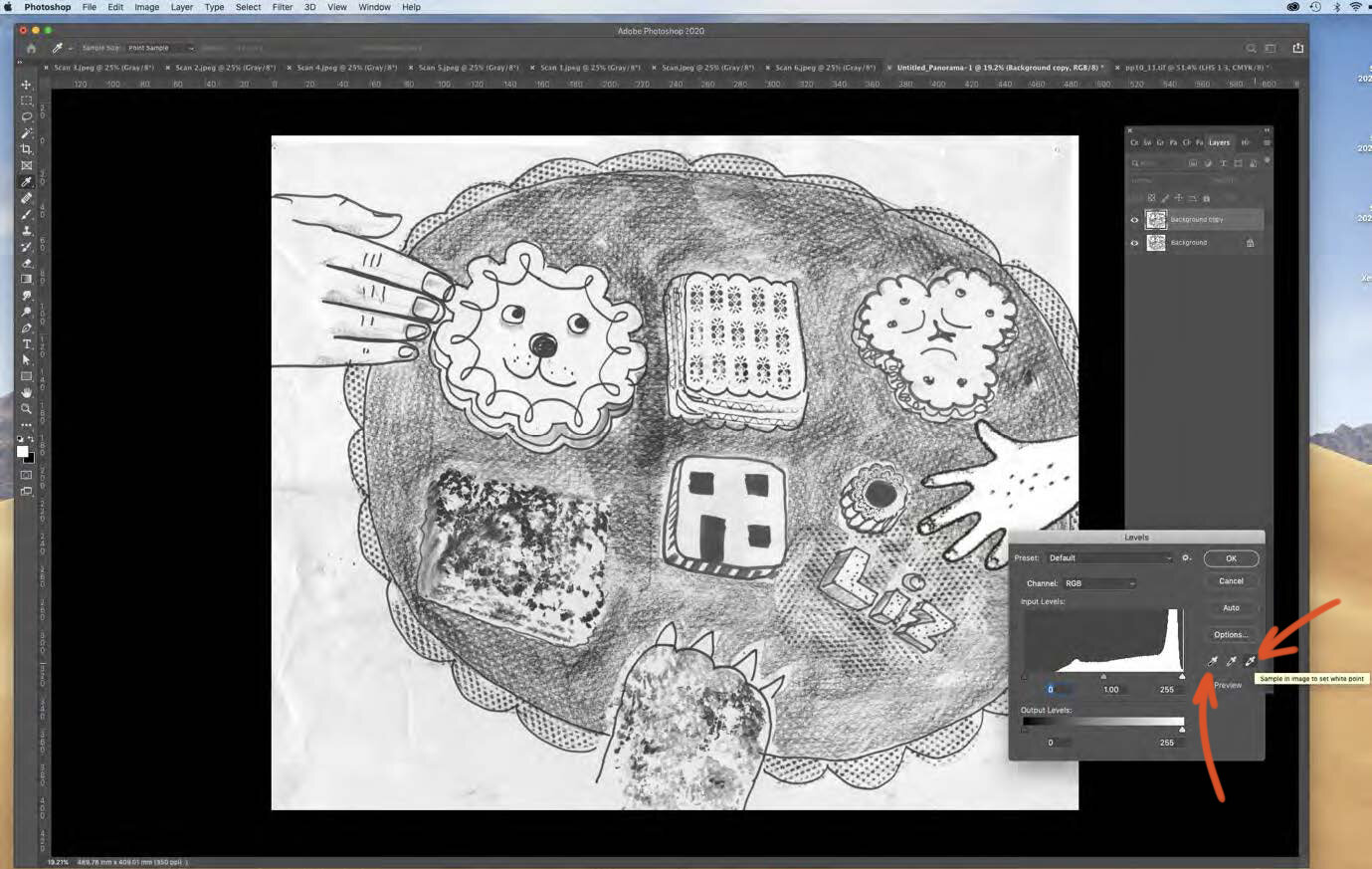
Task: Toggle lock all in Layers panel
Action: [x=1206, y=198]
